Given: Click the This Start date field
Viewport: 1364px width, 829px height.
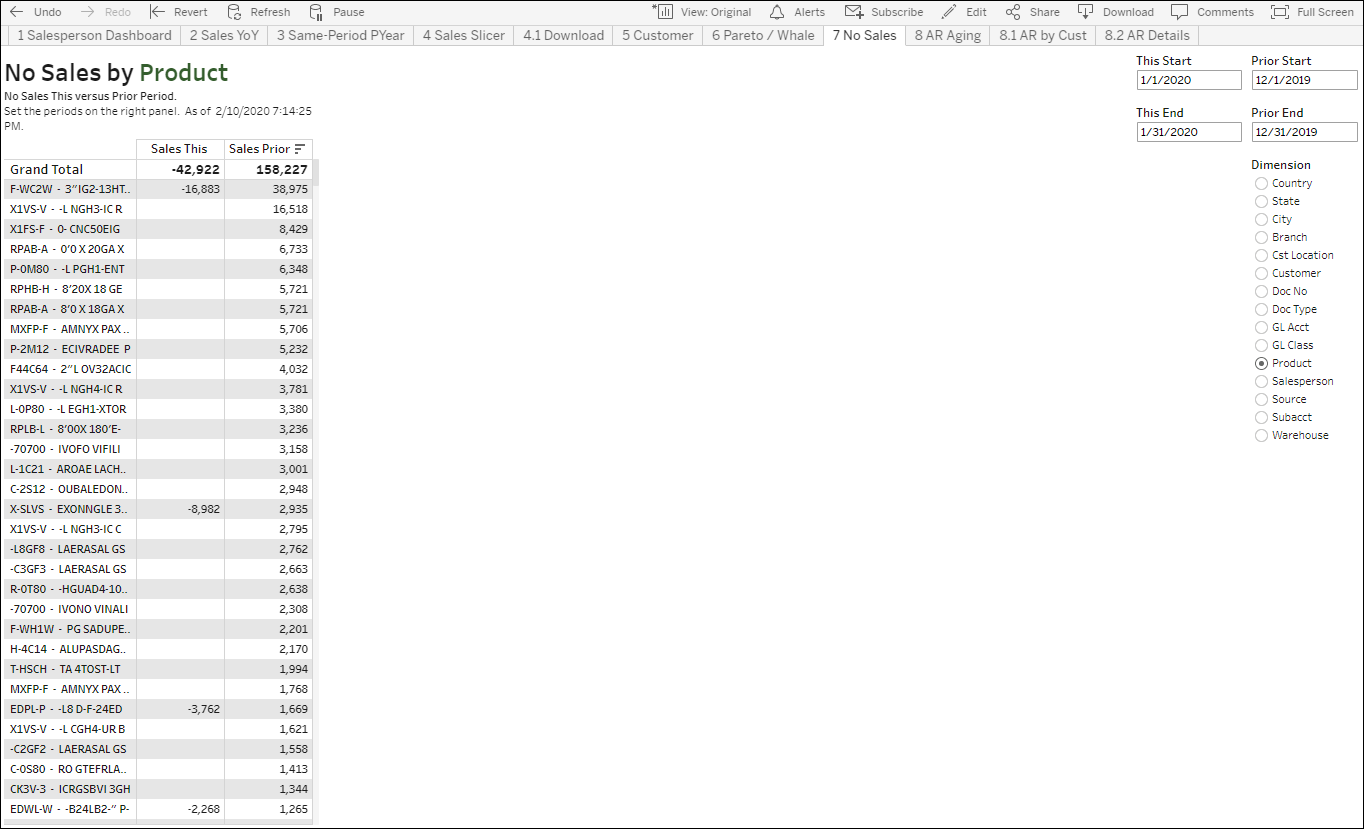Looking at the screenshot, I should [1188, 80].
